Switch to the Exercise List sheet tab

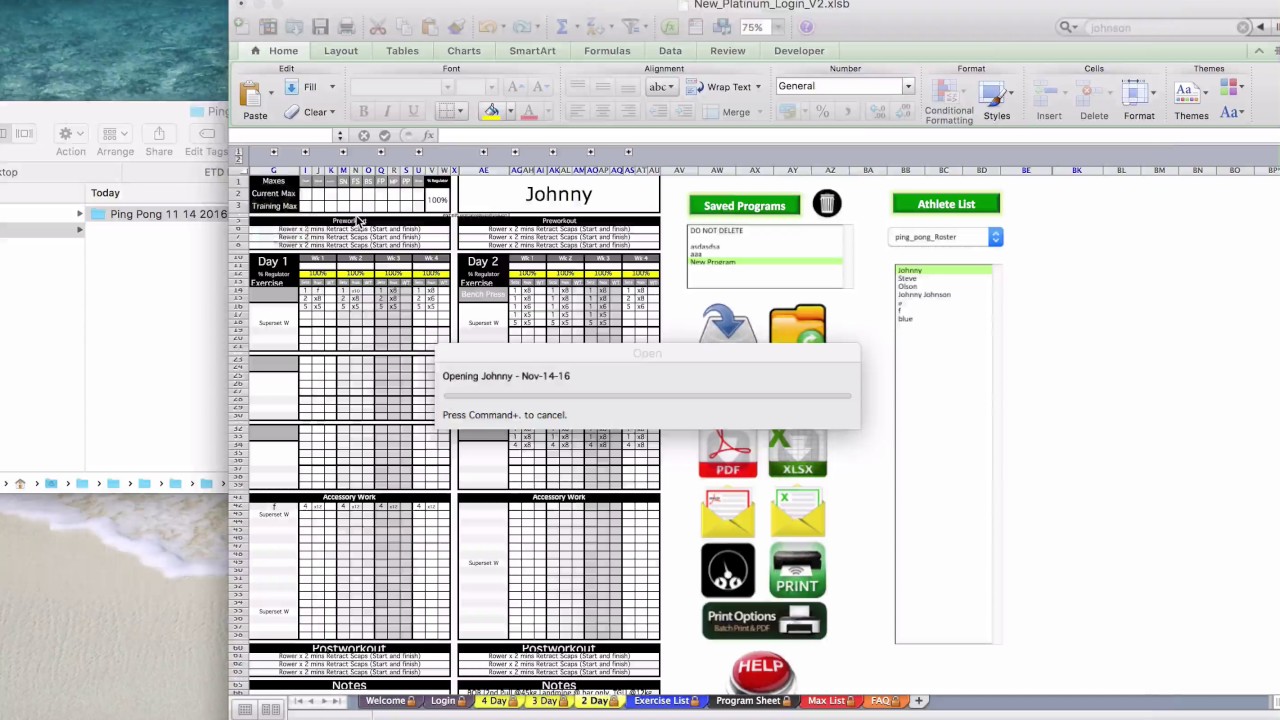tap(665, 701)
